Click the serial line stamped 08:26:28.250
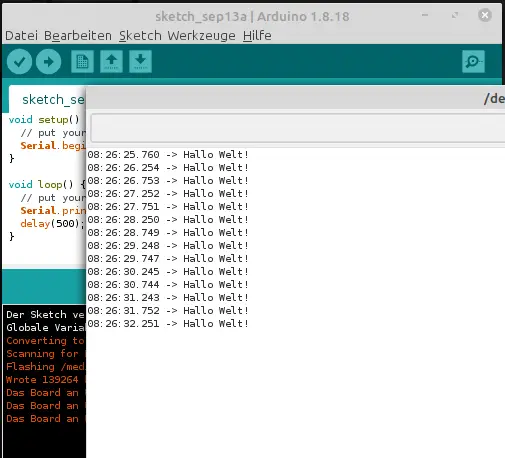The image size is (505, 458). coord(168,220)
